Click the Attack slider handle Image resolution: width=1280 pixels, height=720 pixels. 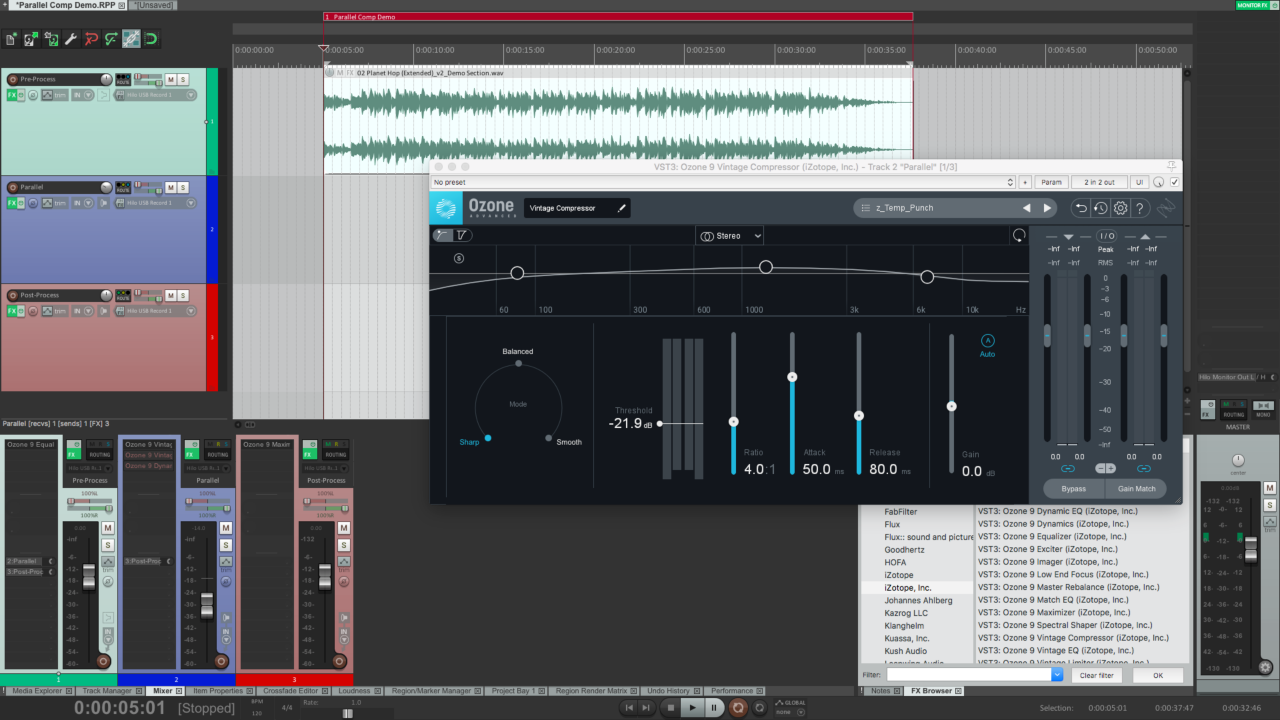[792, 377]
